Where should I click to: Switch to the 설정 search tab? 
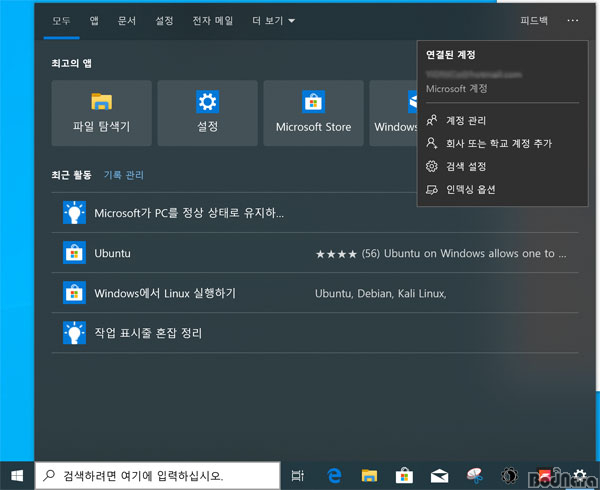click(164, 21)
